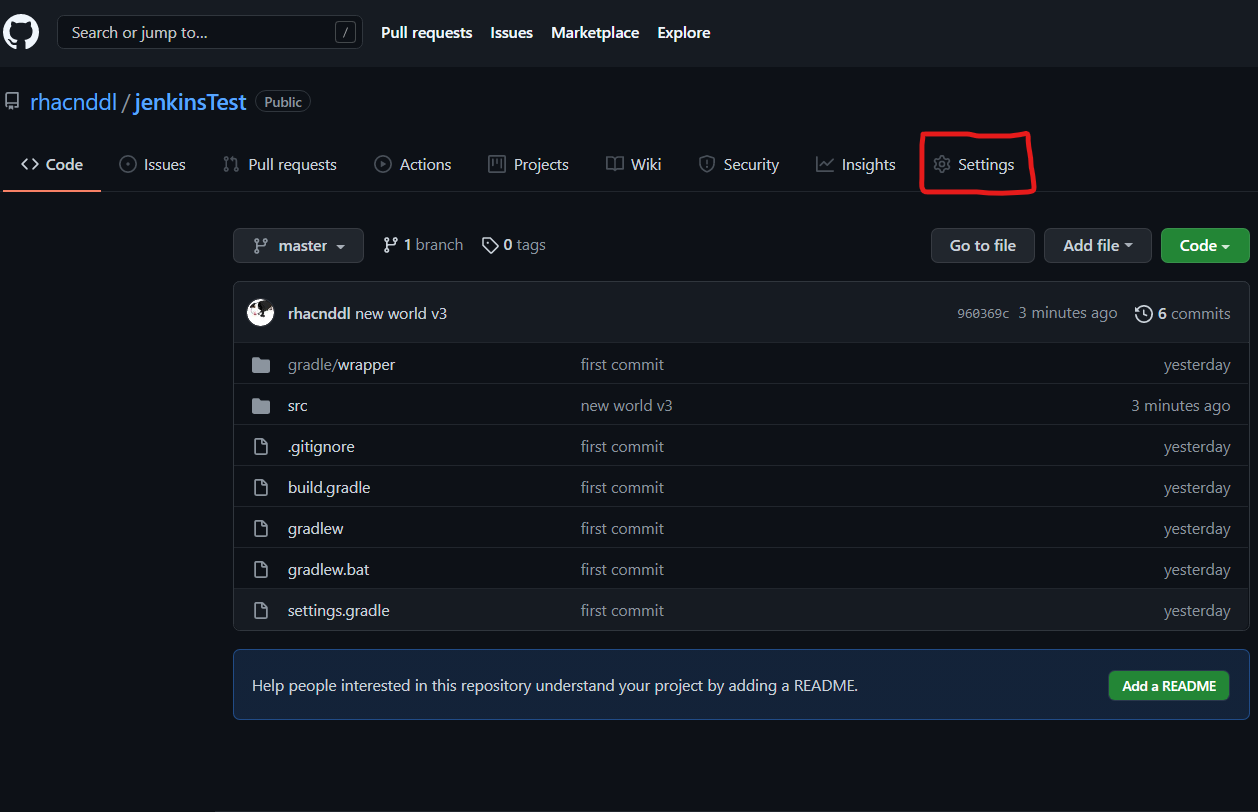Screen dimensions: 1258x812
Task: Open the gradlew file
Action: pyautogui.click(x=316, y=529)
